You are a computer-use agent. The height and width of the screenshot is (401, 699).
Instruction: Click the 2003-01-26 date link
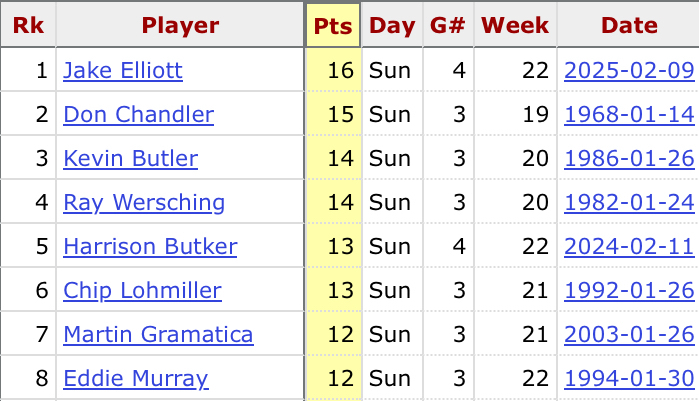pos(629,335)
